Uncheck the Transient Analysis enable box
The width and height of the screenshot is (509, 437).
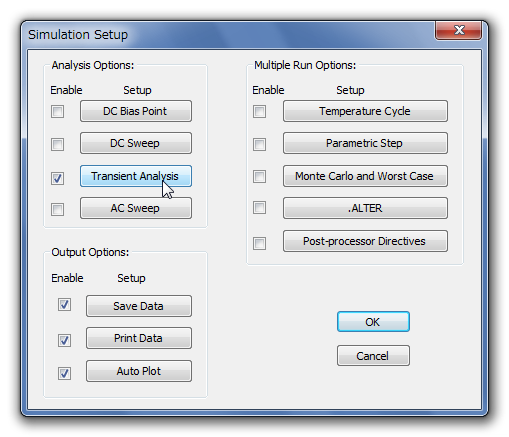tap(57, 178)
